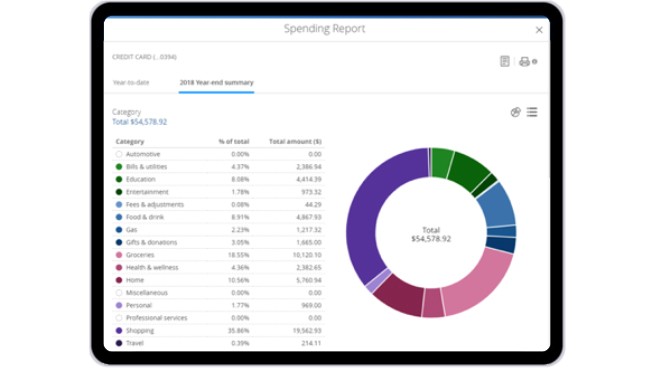654x368 pixels.
Task: Select the Shopping category label
Action: 140,330
